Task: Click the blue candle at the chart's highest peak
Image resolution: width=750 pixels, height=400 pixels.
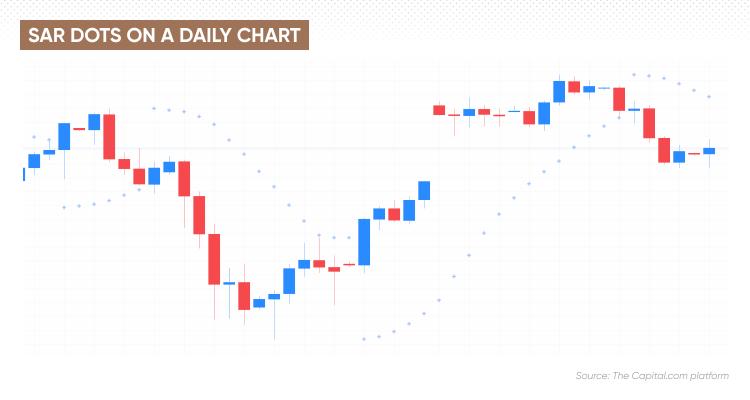Action: [559, 91]
